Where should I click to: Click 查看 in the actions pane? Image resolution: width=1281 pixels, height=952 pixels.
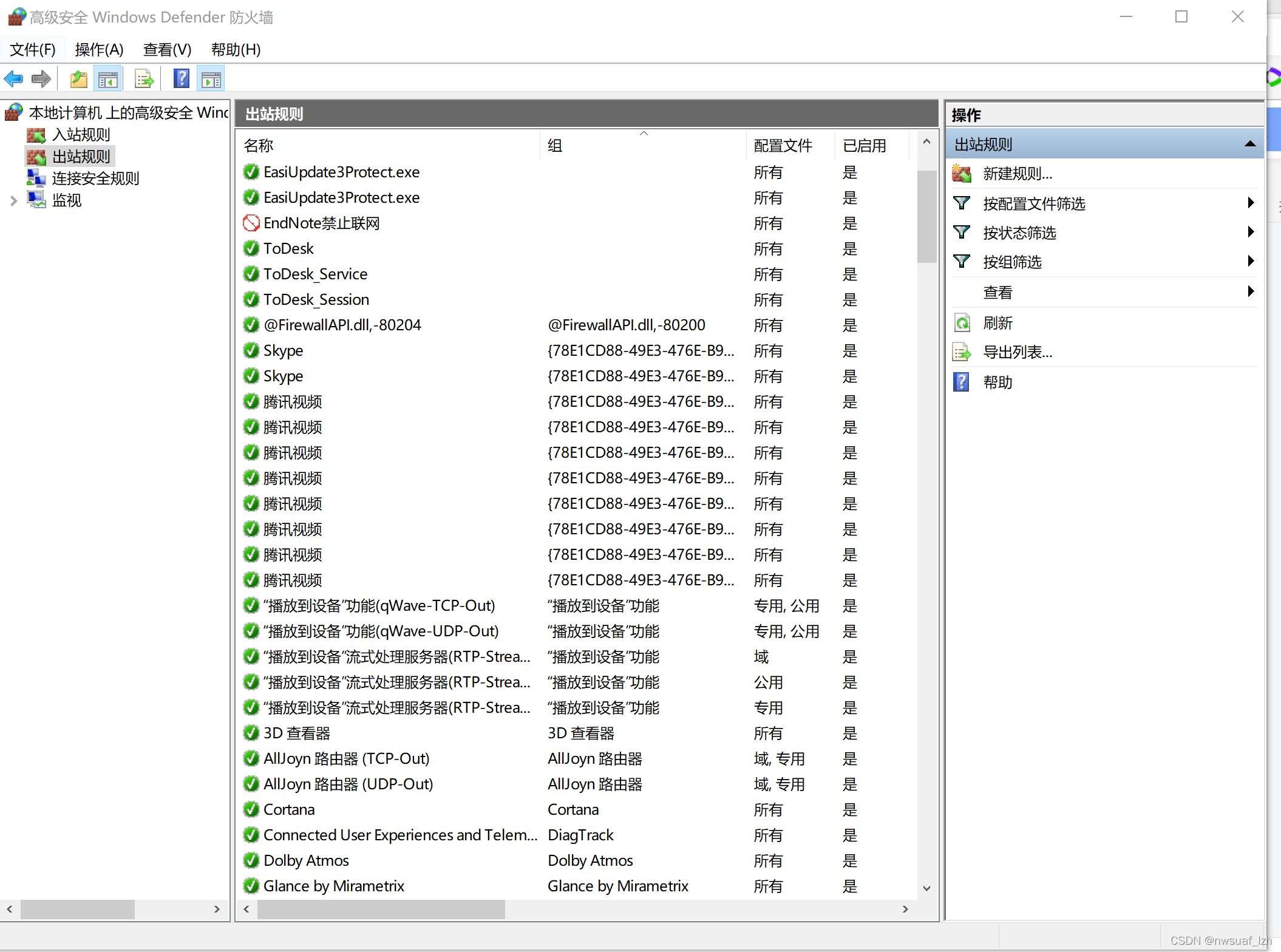[x=998, y=292]
